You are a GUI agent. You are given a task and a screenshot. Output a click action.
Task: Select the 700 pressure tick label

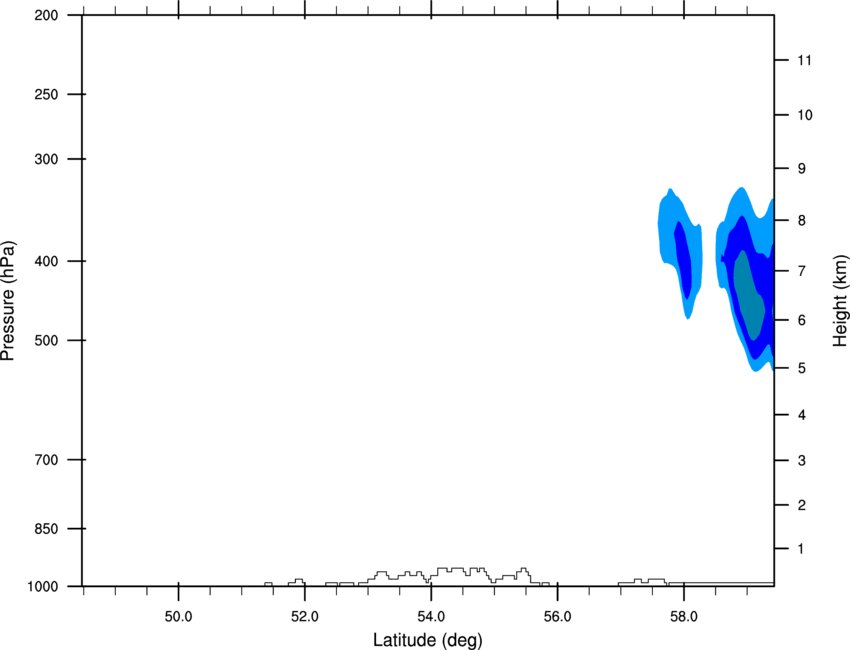46,460
